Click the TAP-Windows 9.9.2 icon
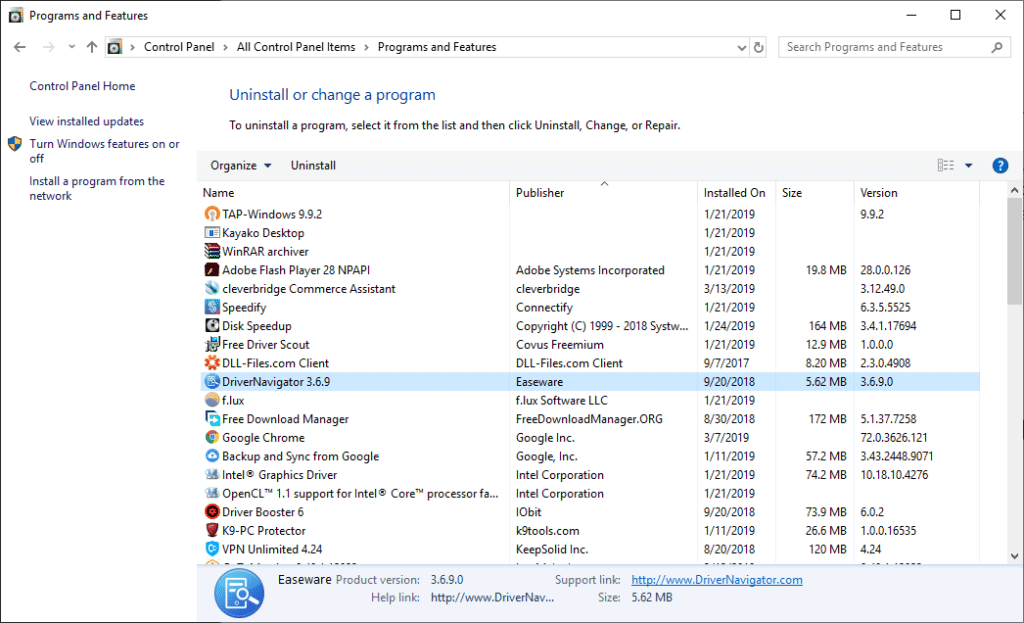Screen dimensions: 1024x623 pos(212,214)
